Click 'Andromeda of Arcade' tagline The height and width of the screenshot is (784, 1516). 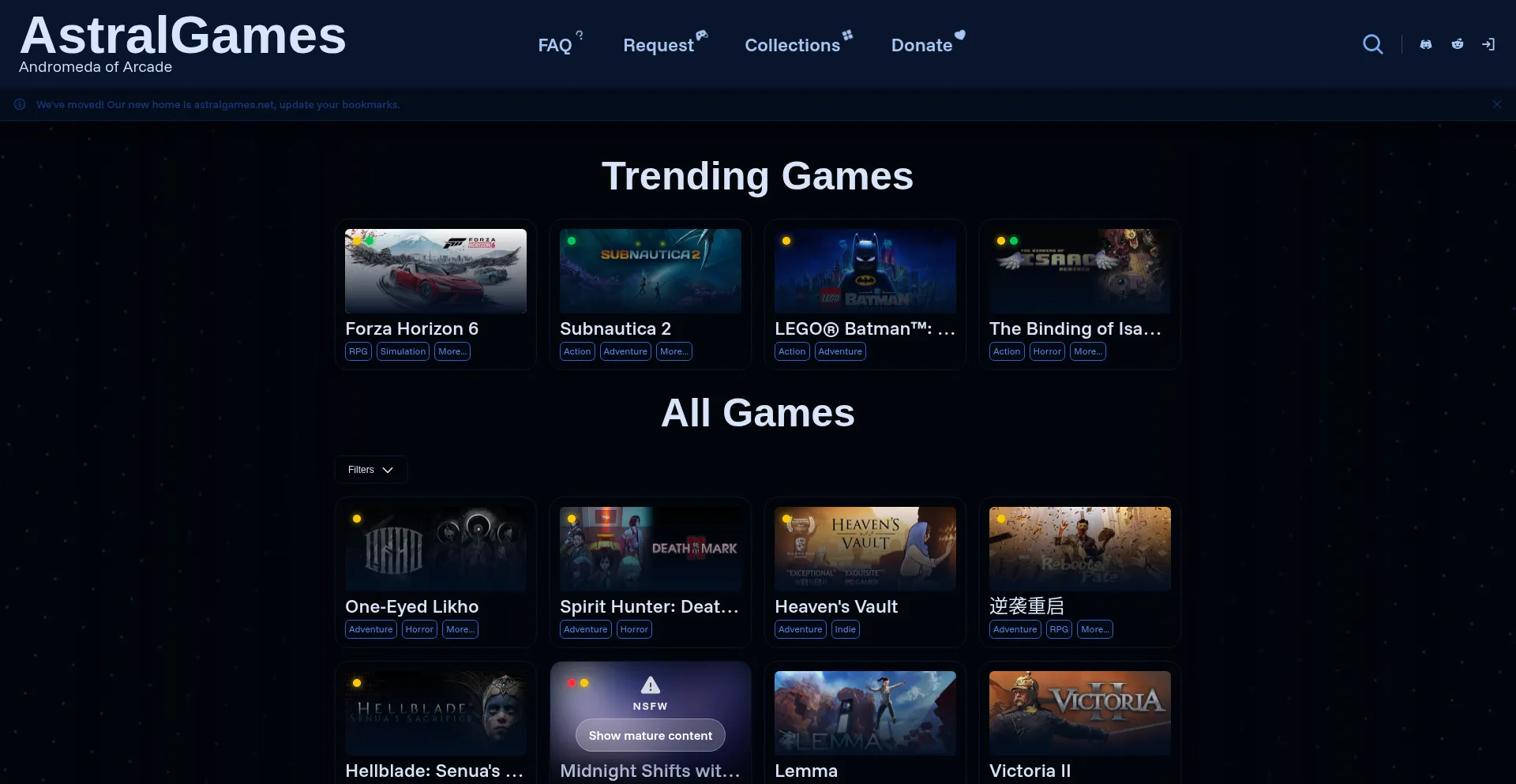click(x=96, y=67)
